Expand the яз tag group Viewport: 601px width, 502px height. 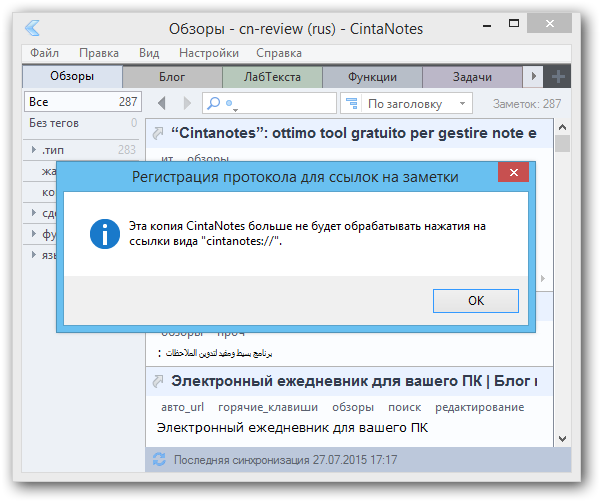pos(34,254)
